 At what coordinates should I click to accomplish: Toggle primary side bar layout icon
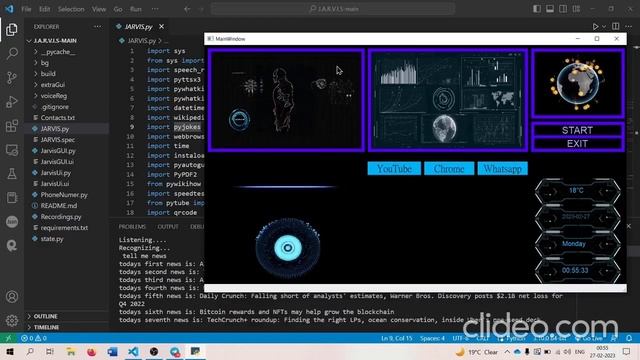point(537,9)
